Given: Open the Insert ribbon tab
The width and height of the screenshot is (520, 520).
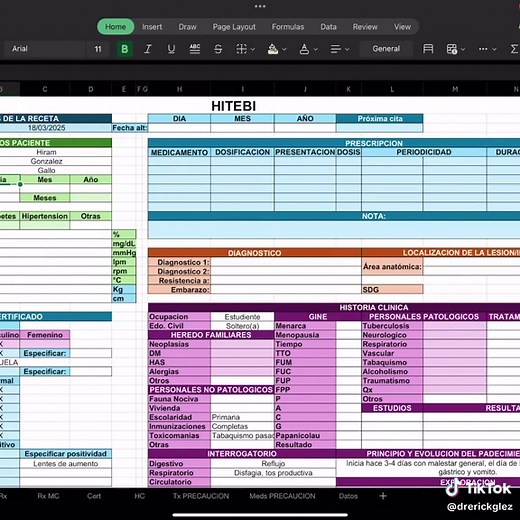Looking at the screenshot, I should pyautogui.click(x=152, y=27).
